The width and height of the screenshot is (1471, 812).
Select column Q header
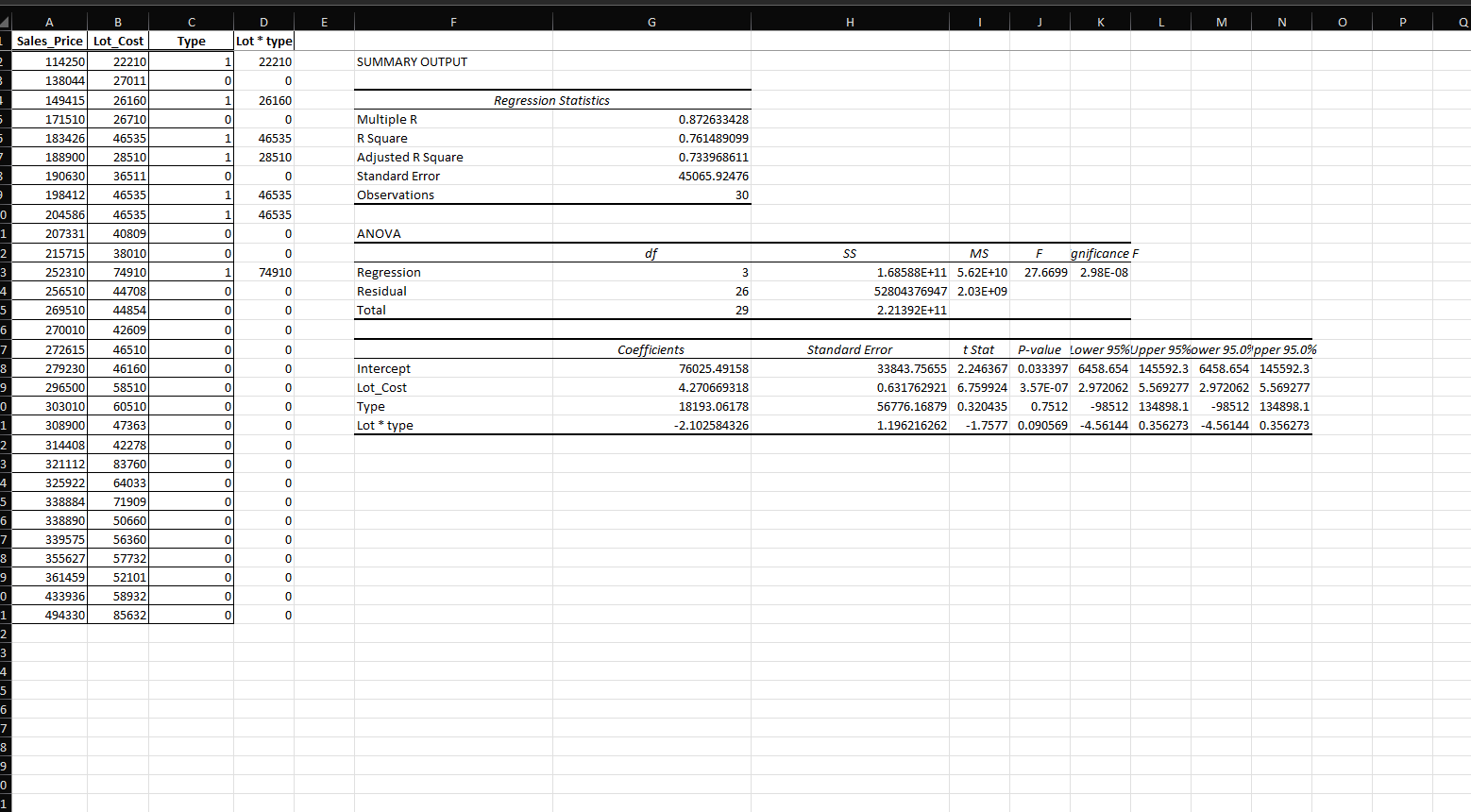pyautogui.click(x=1462, y=21)
